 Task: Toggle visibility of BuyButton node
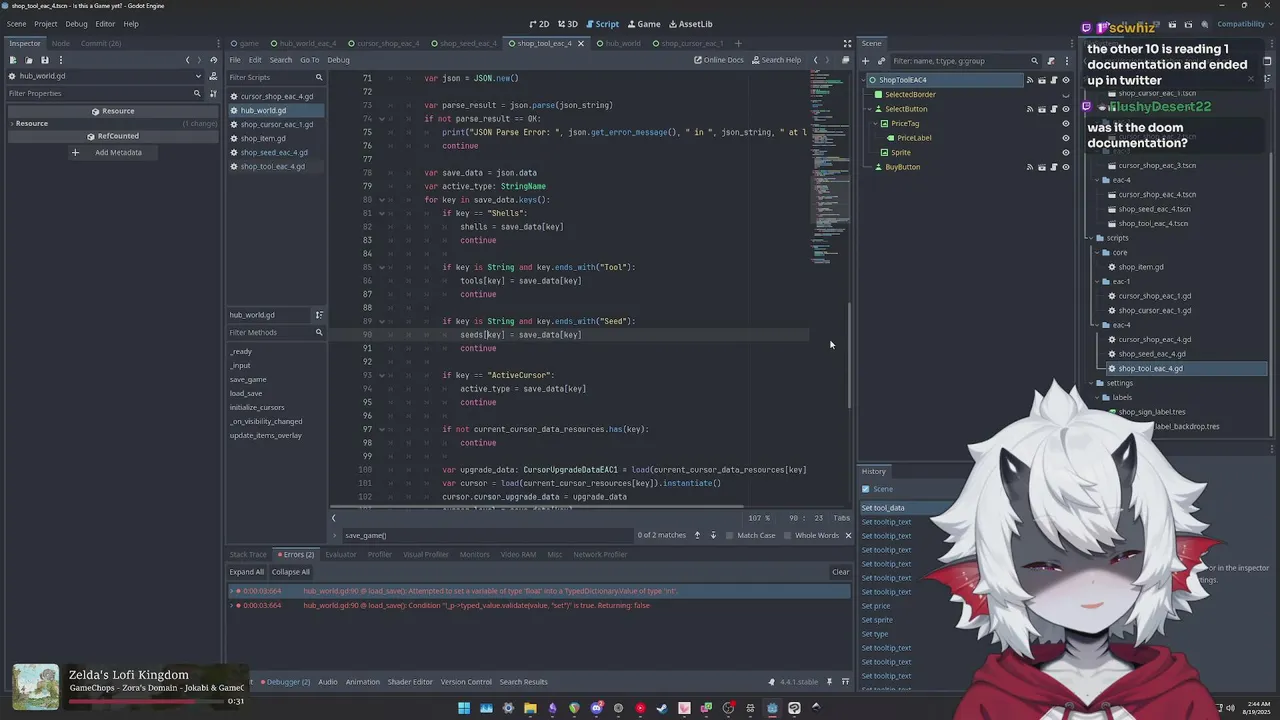(1065, 167)
